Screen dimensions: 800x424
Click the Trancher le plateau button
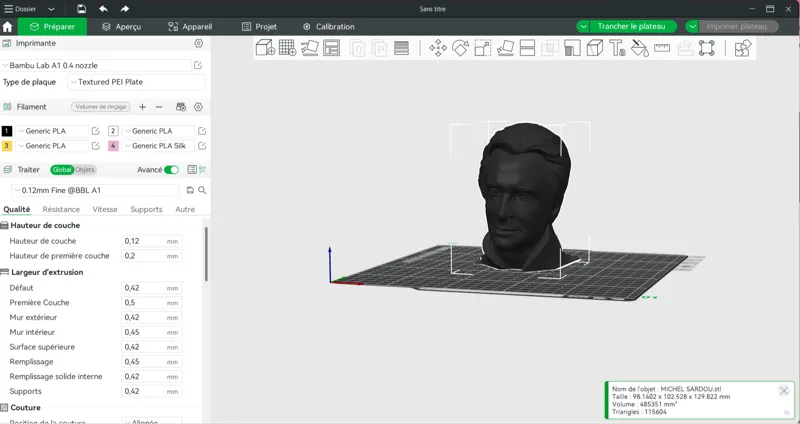point(631,27)
